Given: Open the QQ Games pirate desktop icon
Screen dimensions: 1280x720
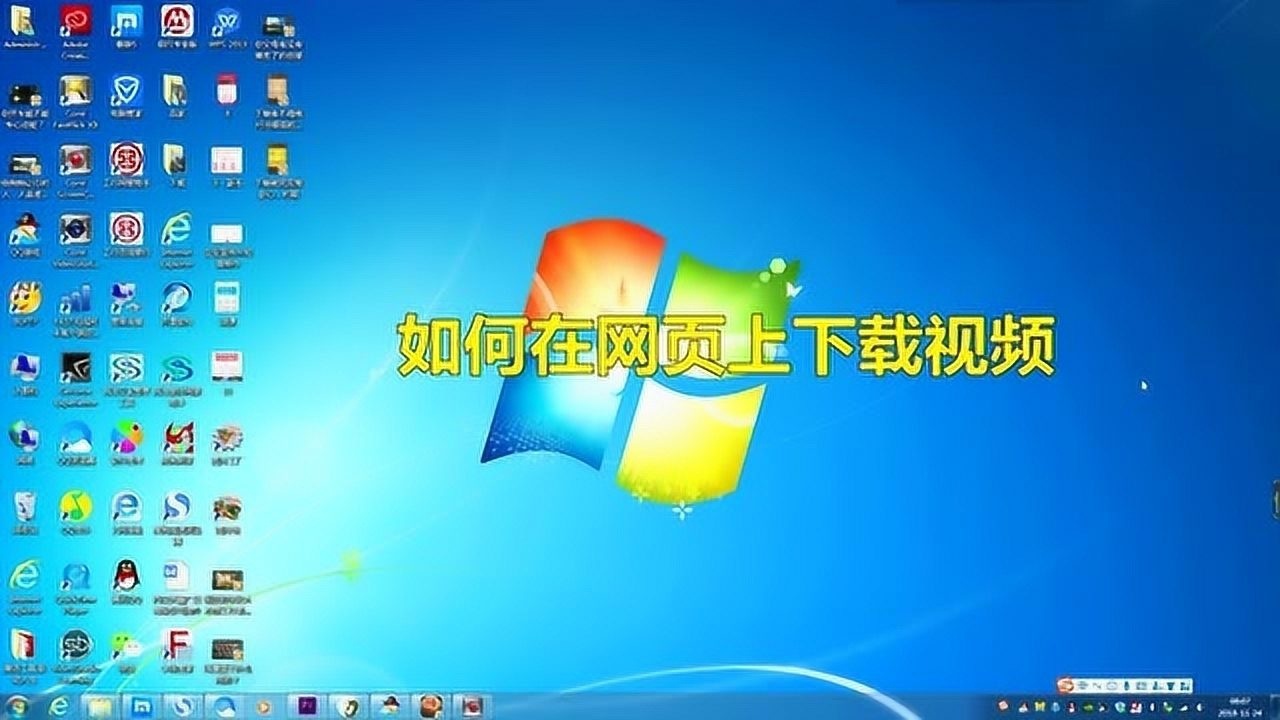Looking at the screenshot, I should click(24, 236).
